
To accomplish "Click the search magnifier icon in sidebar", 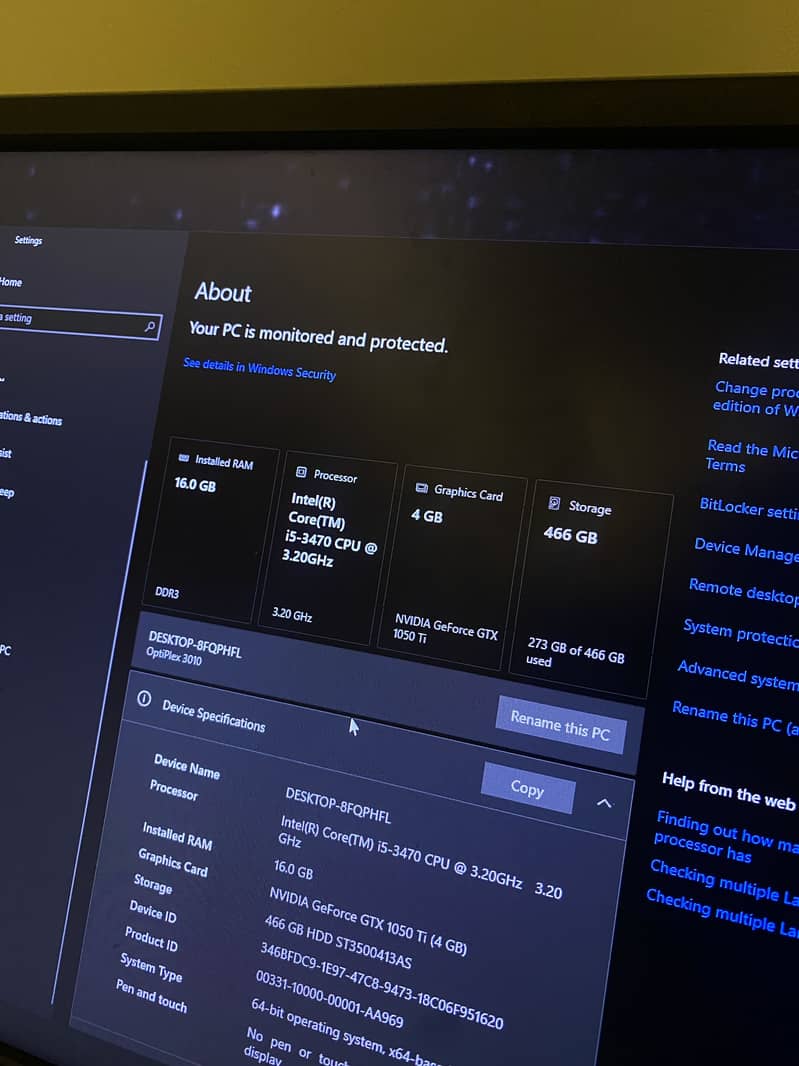I will pyautogui.click(x=150, y=327).
